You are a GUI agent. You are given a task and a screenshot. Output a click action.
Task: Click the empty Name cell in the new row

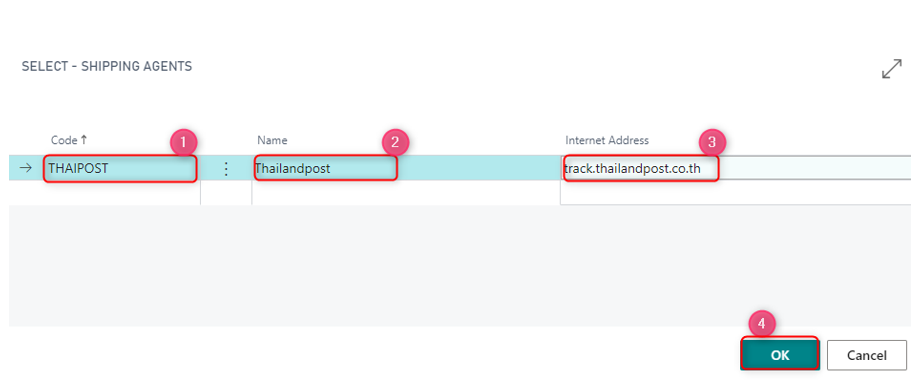tap(406, 193)
